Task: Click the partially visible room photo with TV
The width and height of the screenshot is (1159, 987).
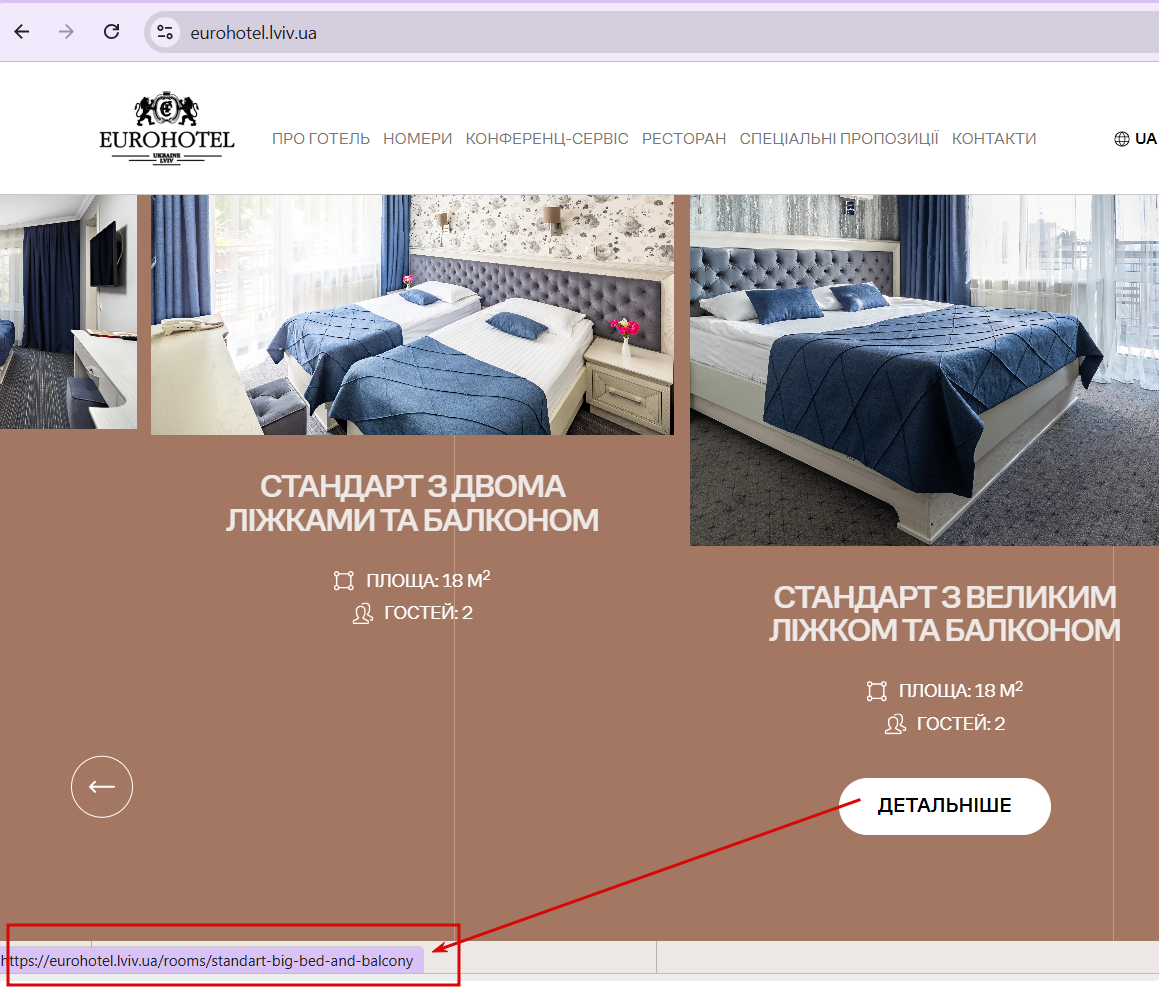Action: point(68,312)
